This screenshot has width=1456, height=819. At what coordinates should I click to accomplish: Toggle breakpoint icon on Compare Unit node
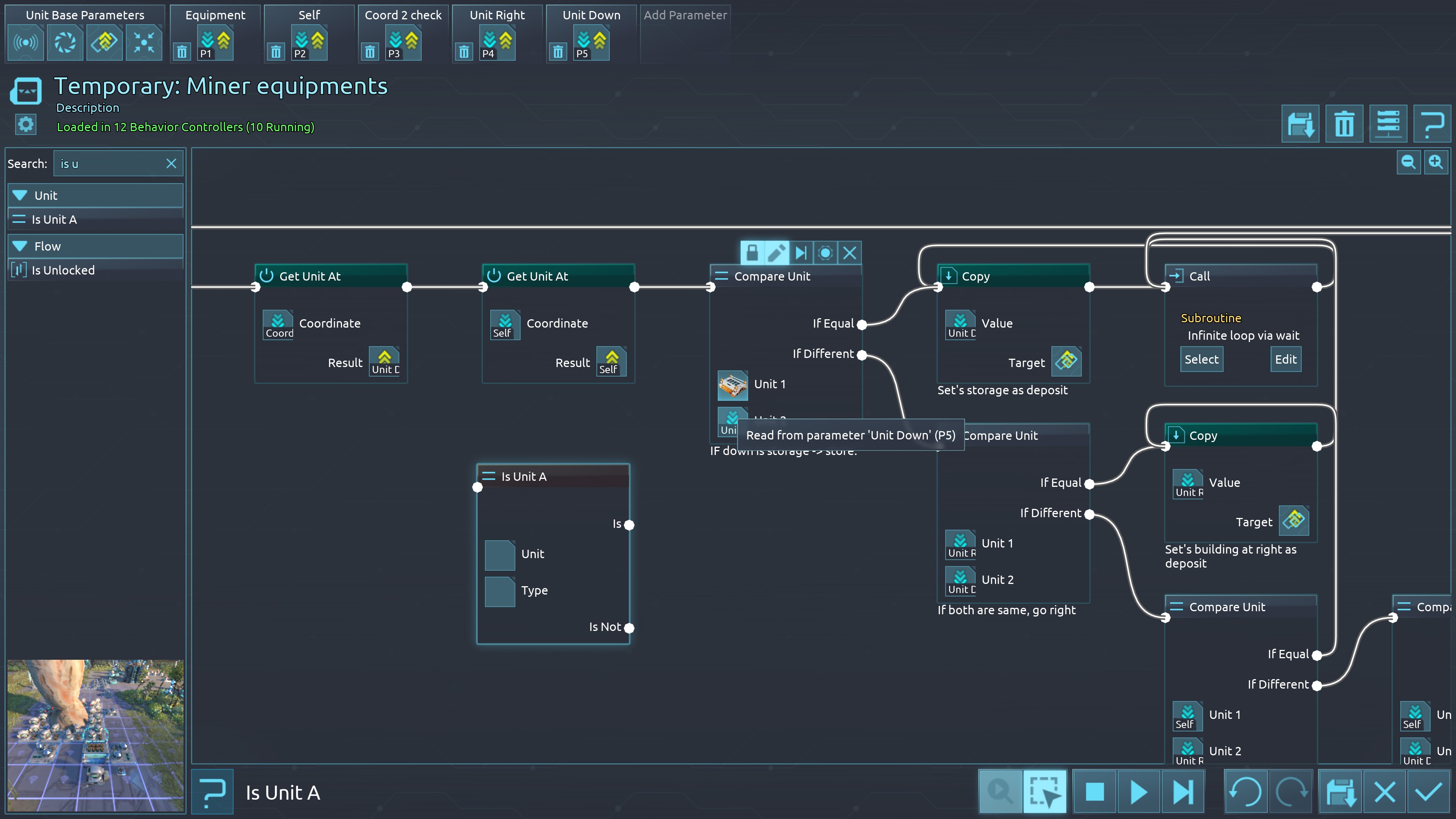pos(825,253)
